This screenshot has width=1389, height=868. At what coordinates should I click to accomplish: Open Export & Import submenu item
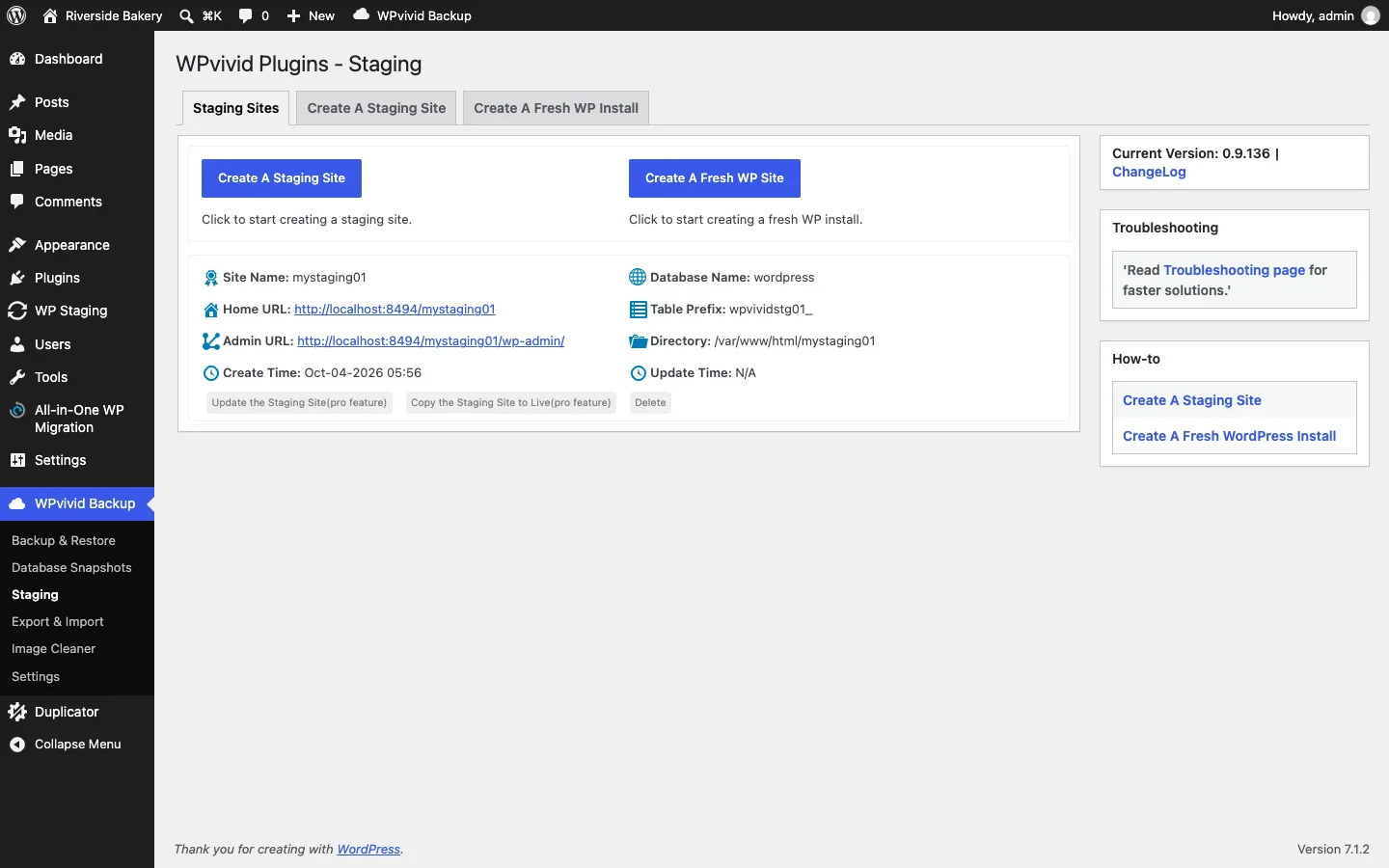(x=58, y=622)
